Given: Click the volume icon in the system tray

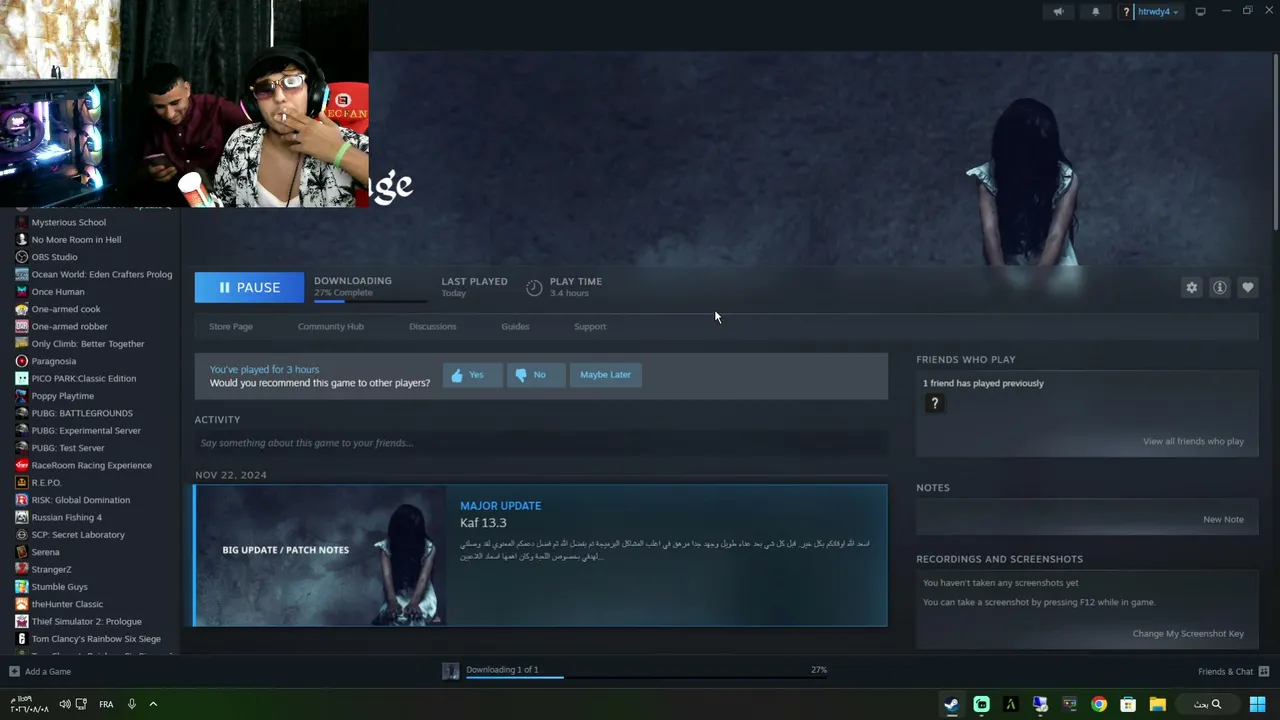Looking at the screenshot, I should click(x=65, y=704).
